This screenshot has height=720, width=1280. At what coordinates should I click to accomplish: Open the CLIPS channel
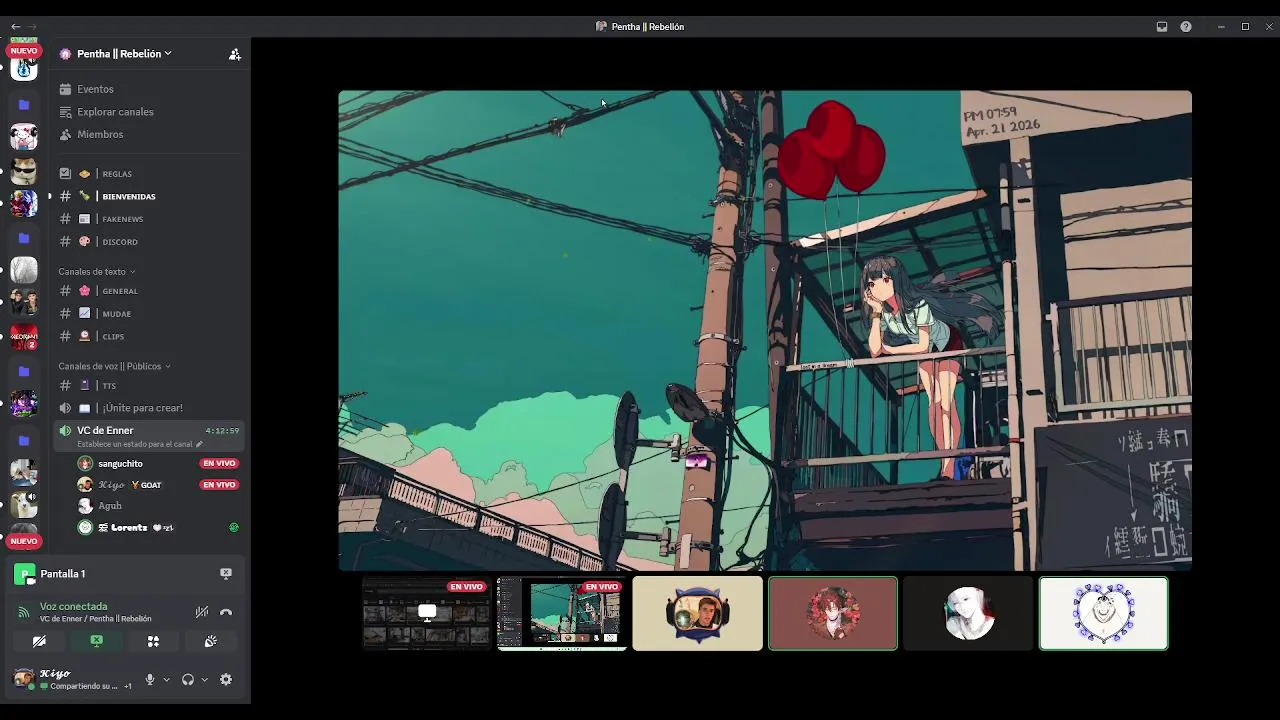coord(147,337)
